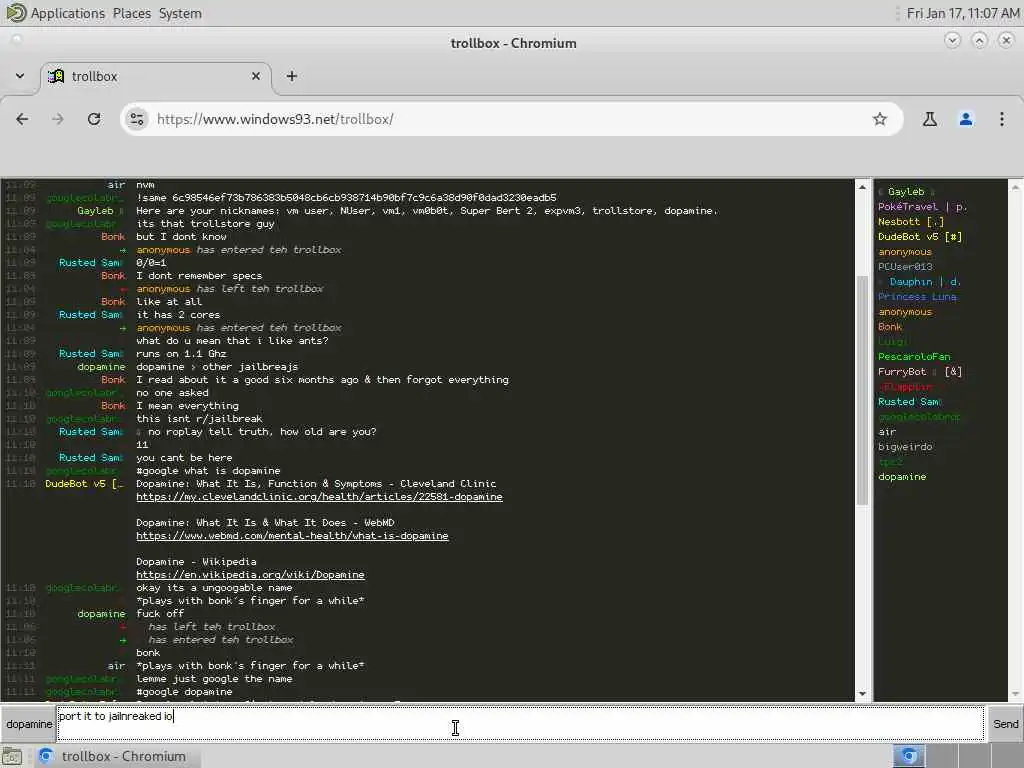Click chat scrollbar down arrow
This screenshot has height=768, width=1024.
(x=862, y=694)
